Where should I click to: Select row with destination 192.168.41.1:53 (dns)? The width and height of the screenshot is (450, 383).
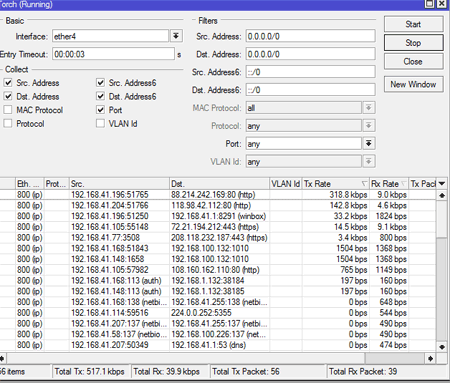(218, 345)
